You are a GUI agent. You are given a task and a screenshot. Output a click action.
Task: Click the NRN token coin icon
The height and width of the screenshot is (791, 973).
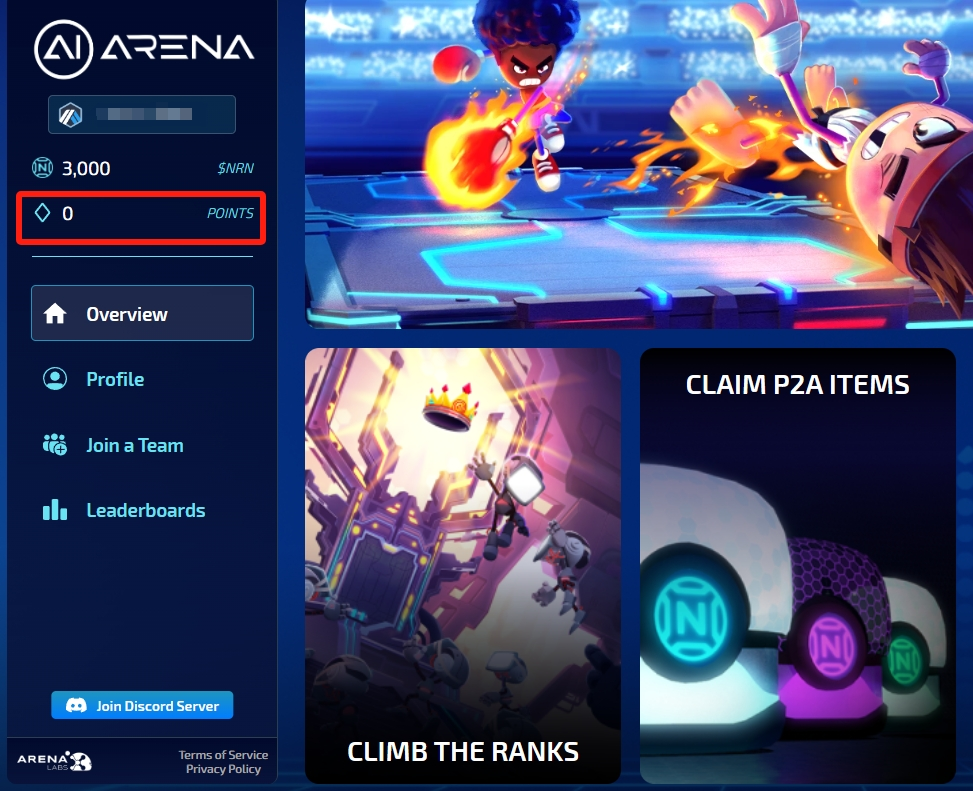pos(42,168)
